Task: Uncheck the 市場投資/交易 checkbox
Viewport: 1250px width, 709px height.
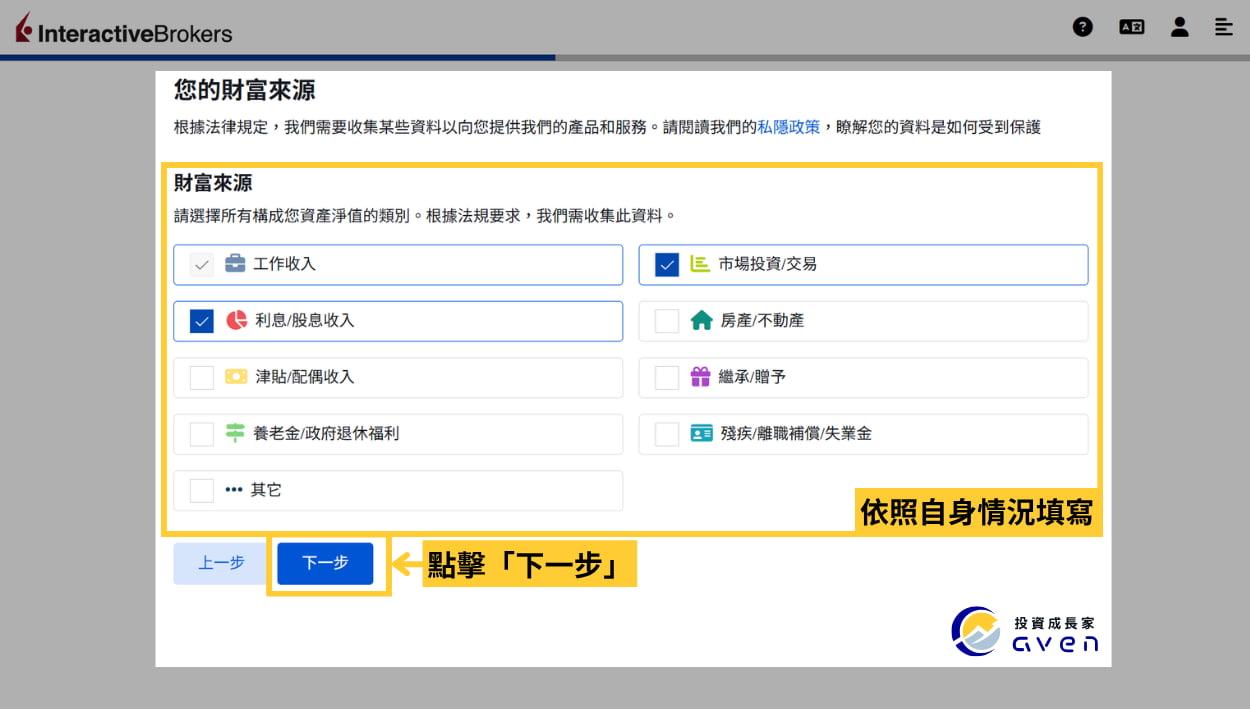Action: click(x=667, y=265)
